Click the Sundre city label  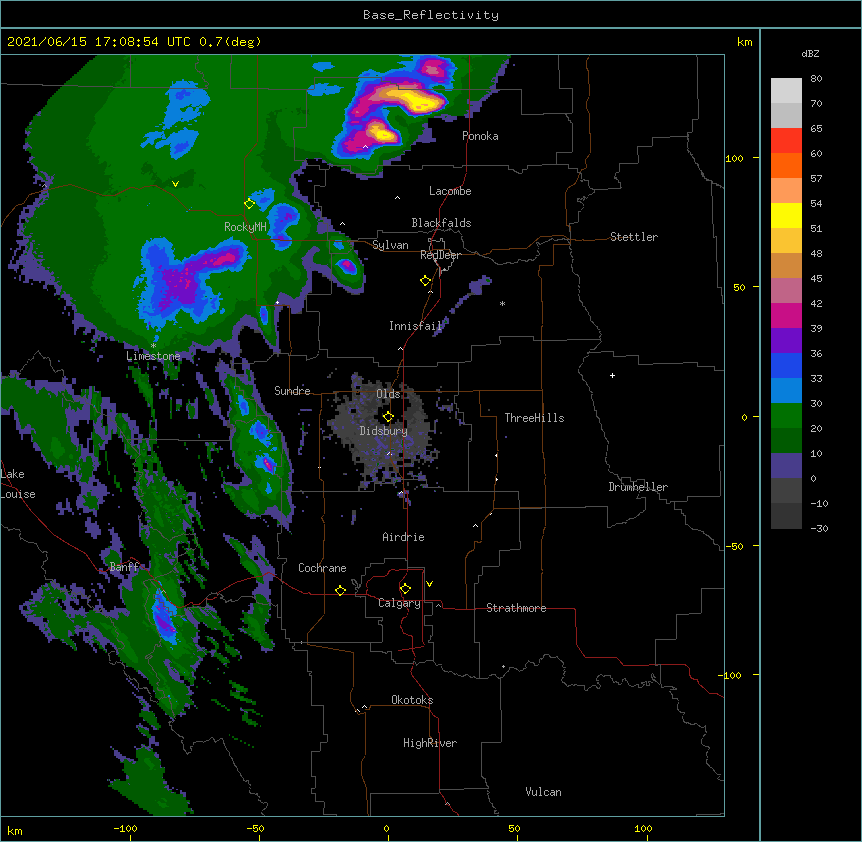point(292,391)
